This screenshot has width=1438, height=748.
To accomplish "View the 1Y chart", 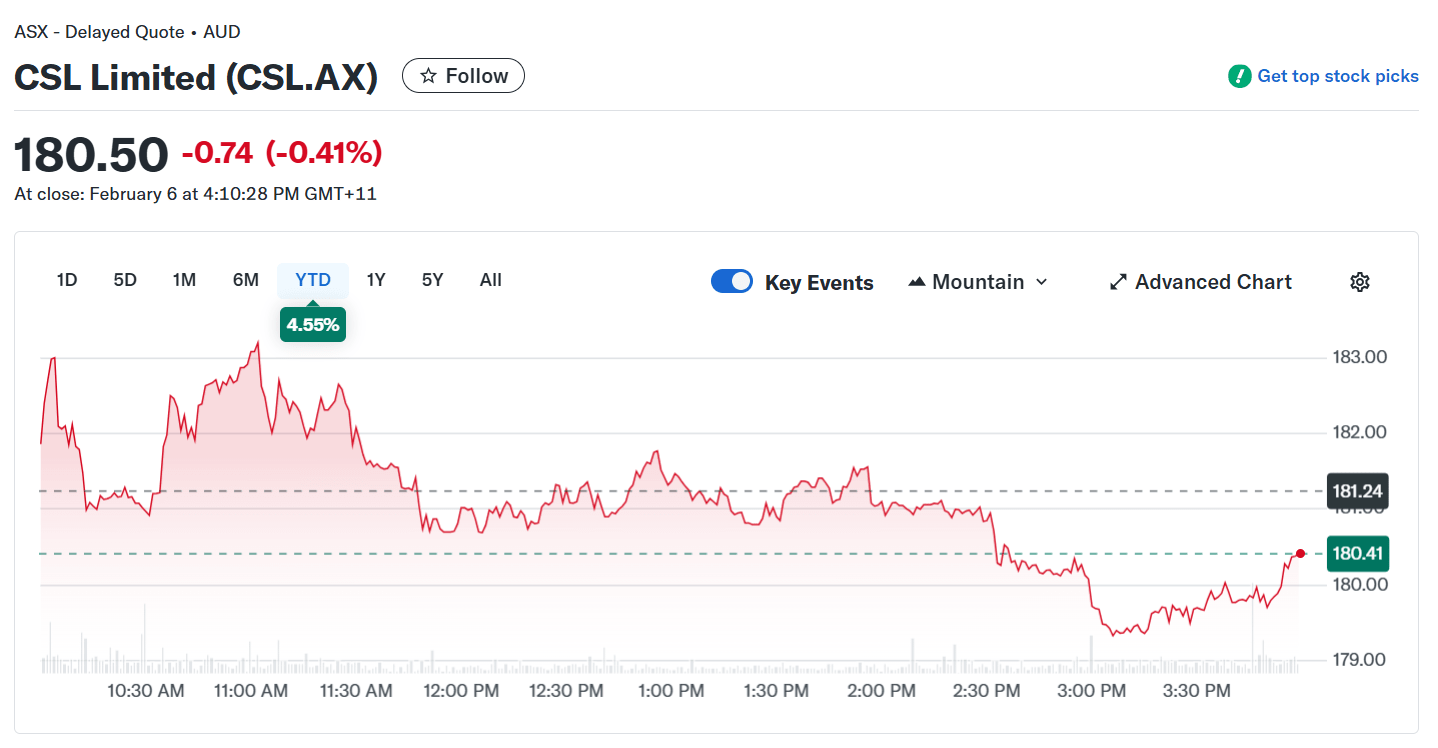I will click(376, 280).
